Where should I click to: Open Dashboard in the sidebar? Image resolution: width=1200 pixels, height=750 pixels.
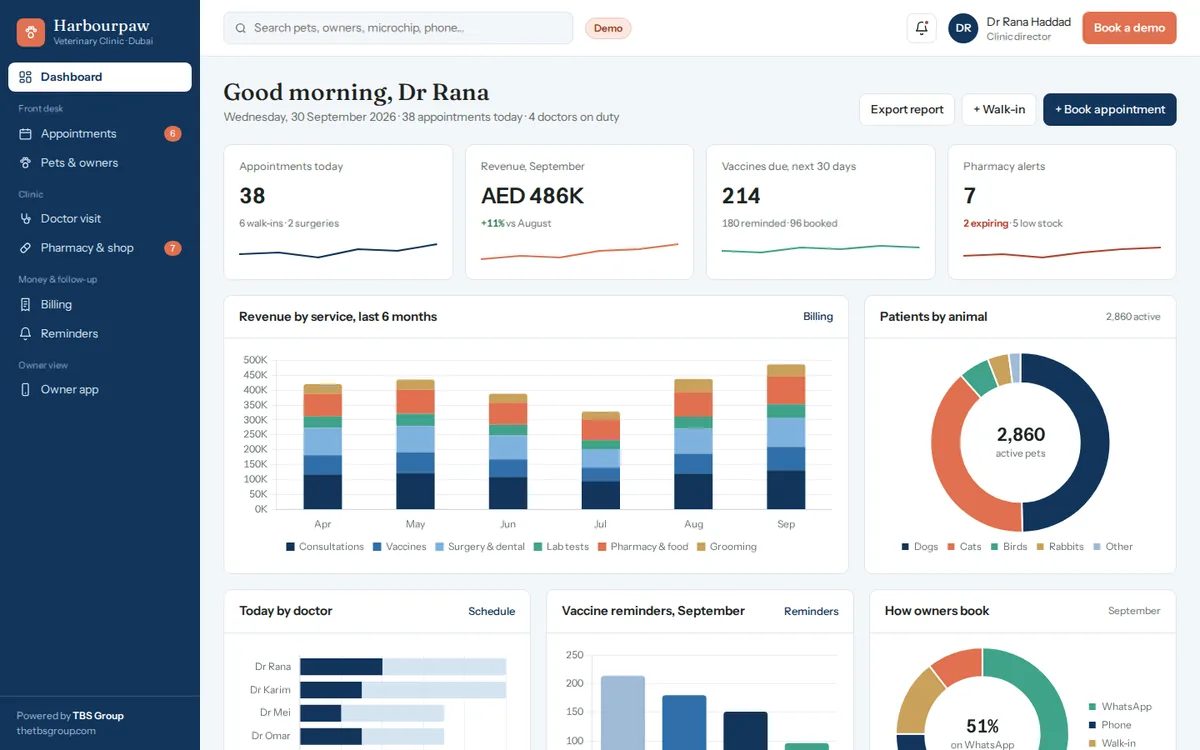(100, 77)
